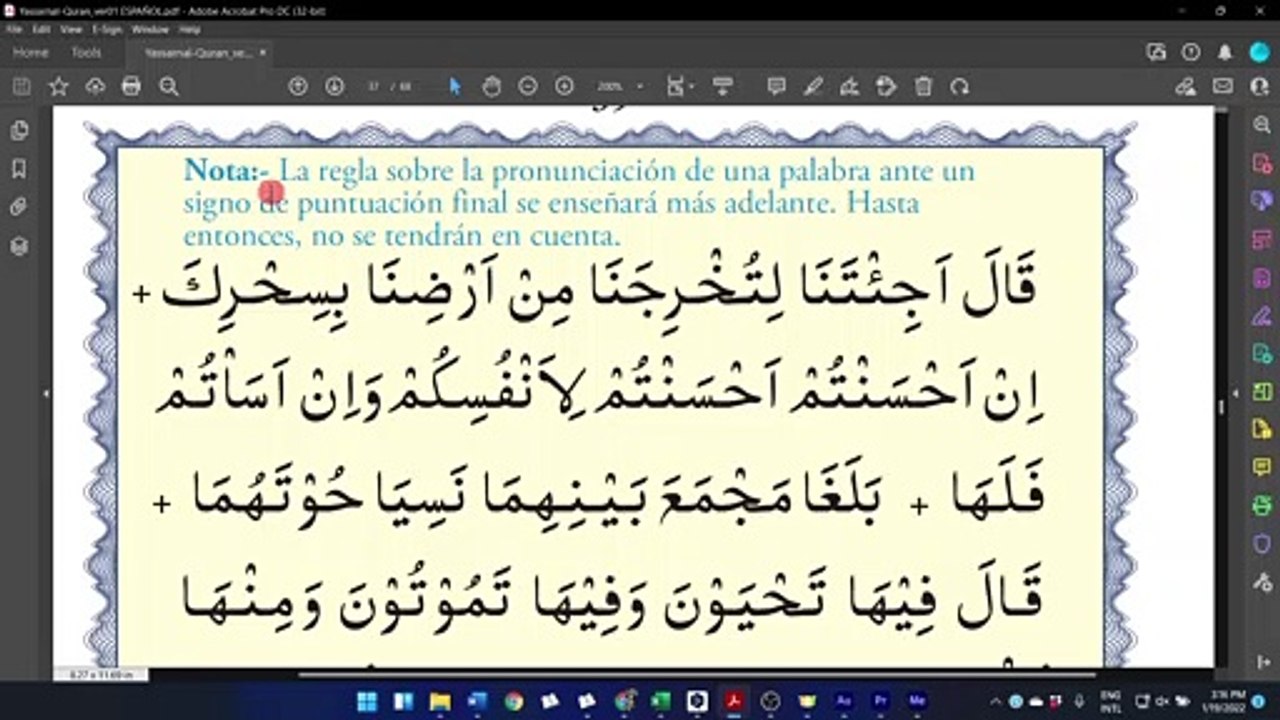Open yellow Comment tool in right pane
1280x720 pixels.
point(1261,467)
